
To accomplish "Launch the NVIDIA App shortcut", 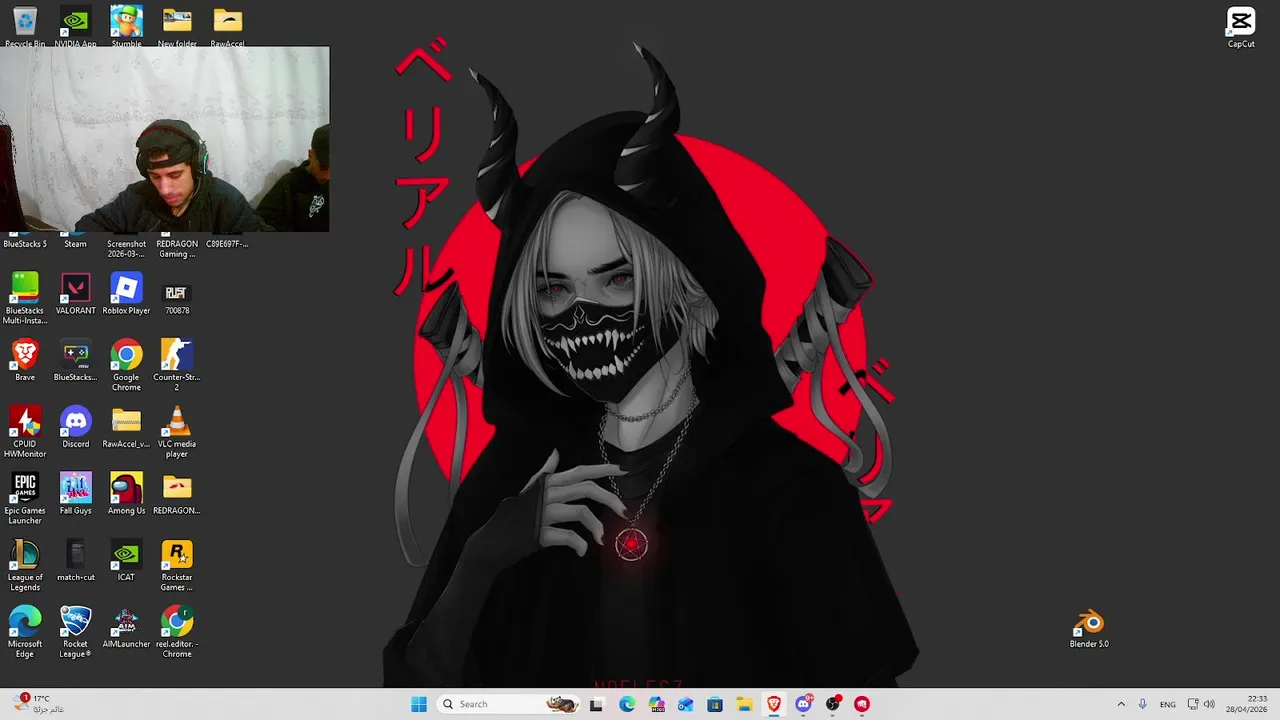I will tap(75, 26).
